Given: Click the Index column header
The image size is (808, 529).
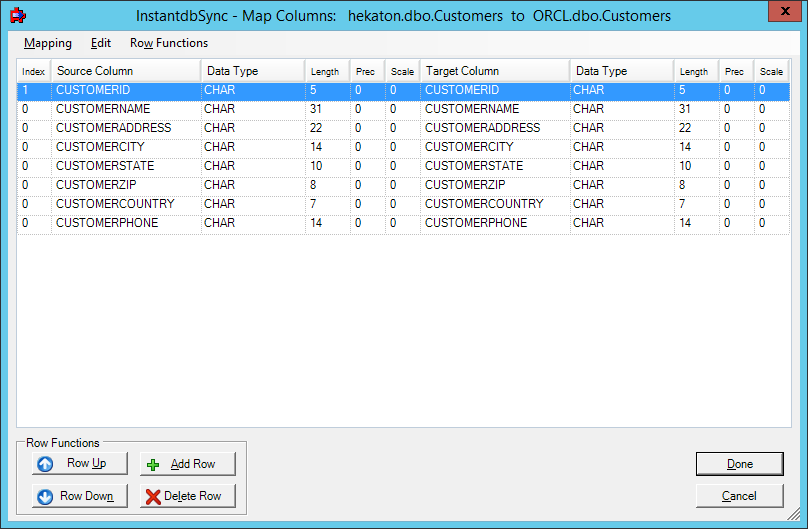Looking at the screenshot, I should tap(33, 71).
